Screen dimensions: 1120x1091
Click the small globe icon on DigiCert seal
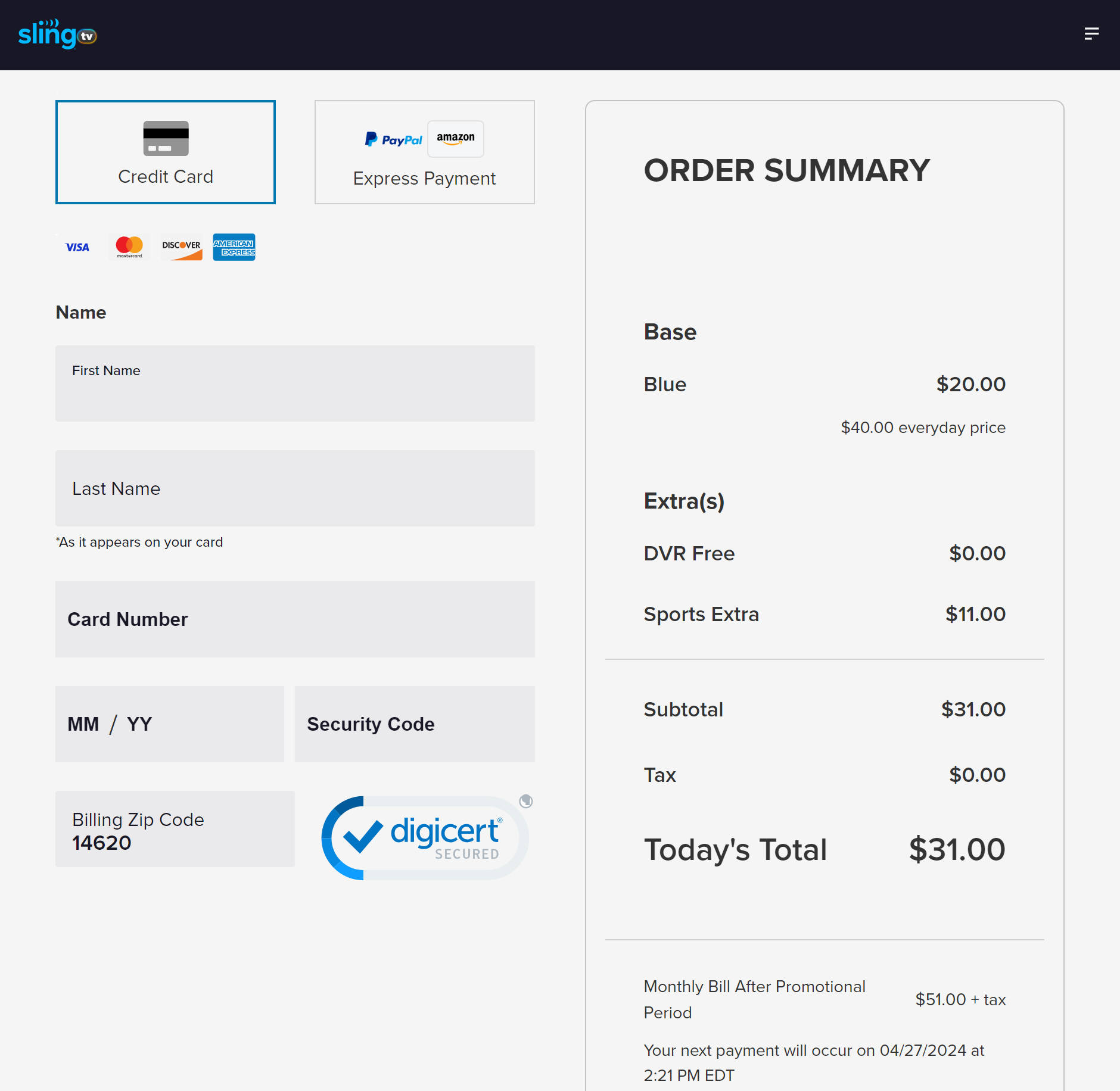coord(525,801)
